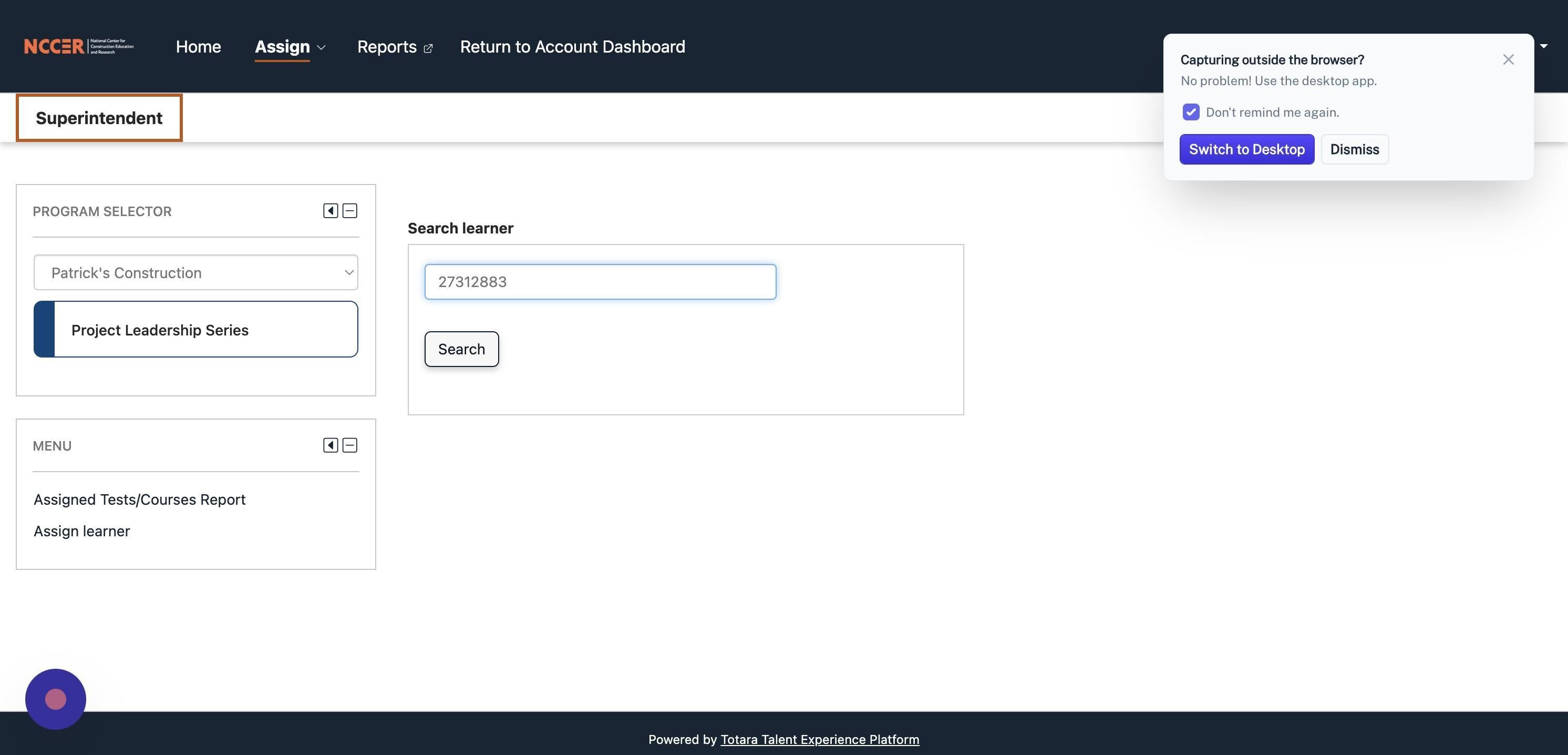1568x755 pixels.
Task: Dismiss the capture reminder
Action: (x=1354, y=149)
